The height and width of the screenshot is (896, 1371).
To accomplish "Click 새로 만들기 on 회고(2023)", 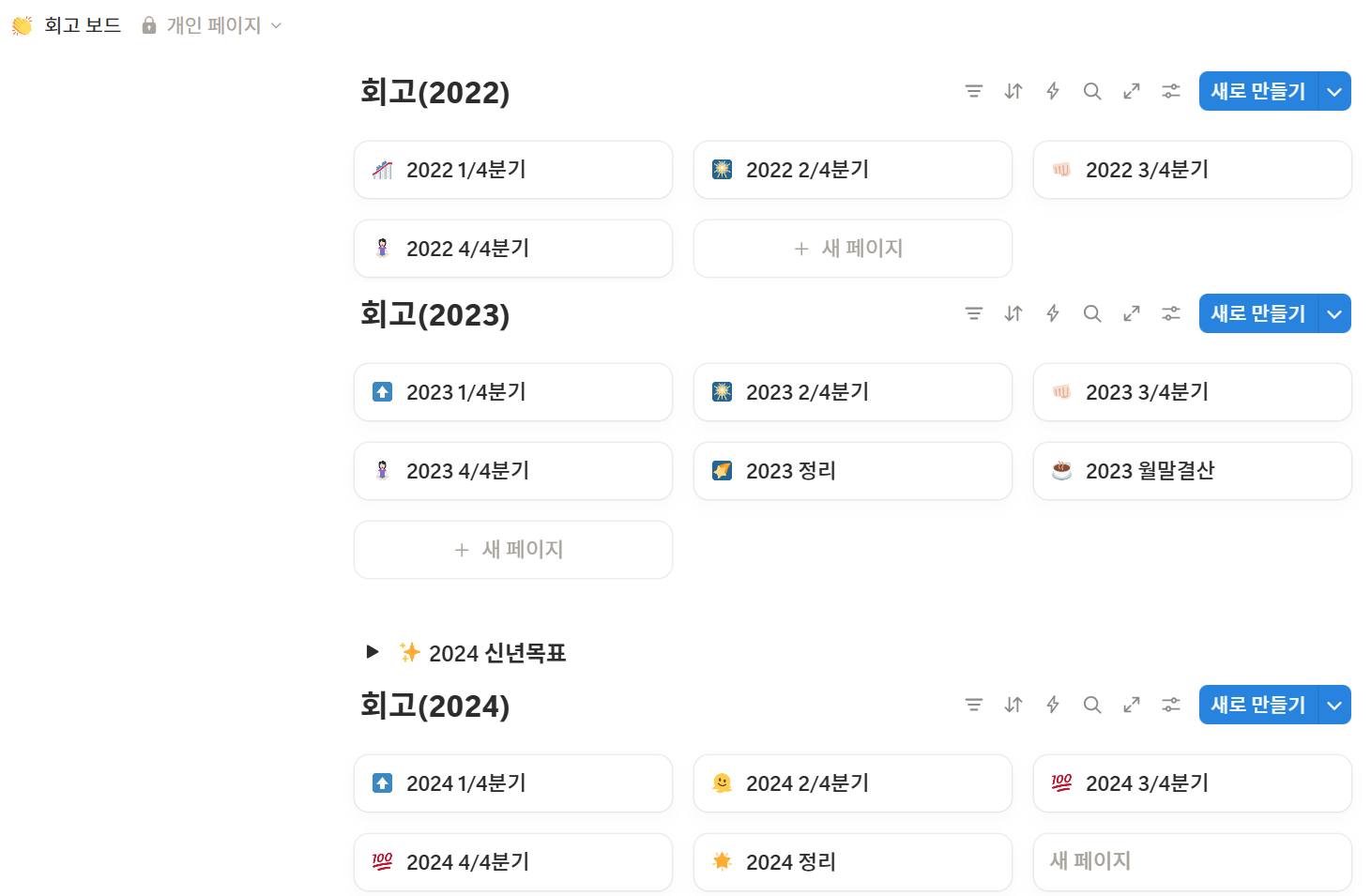I will (1257, 313).
